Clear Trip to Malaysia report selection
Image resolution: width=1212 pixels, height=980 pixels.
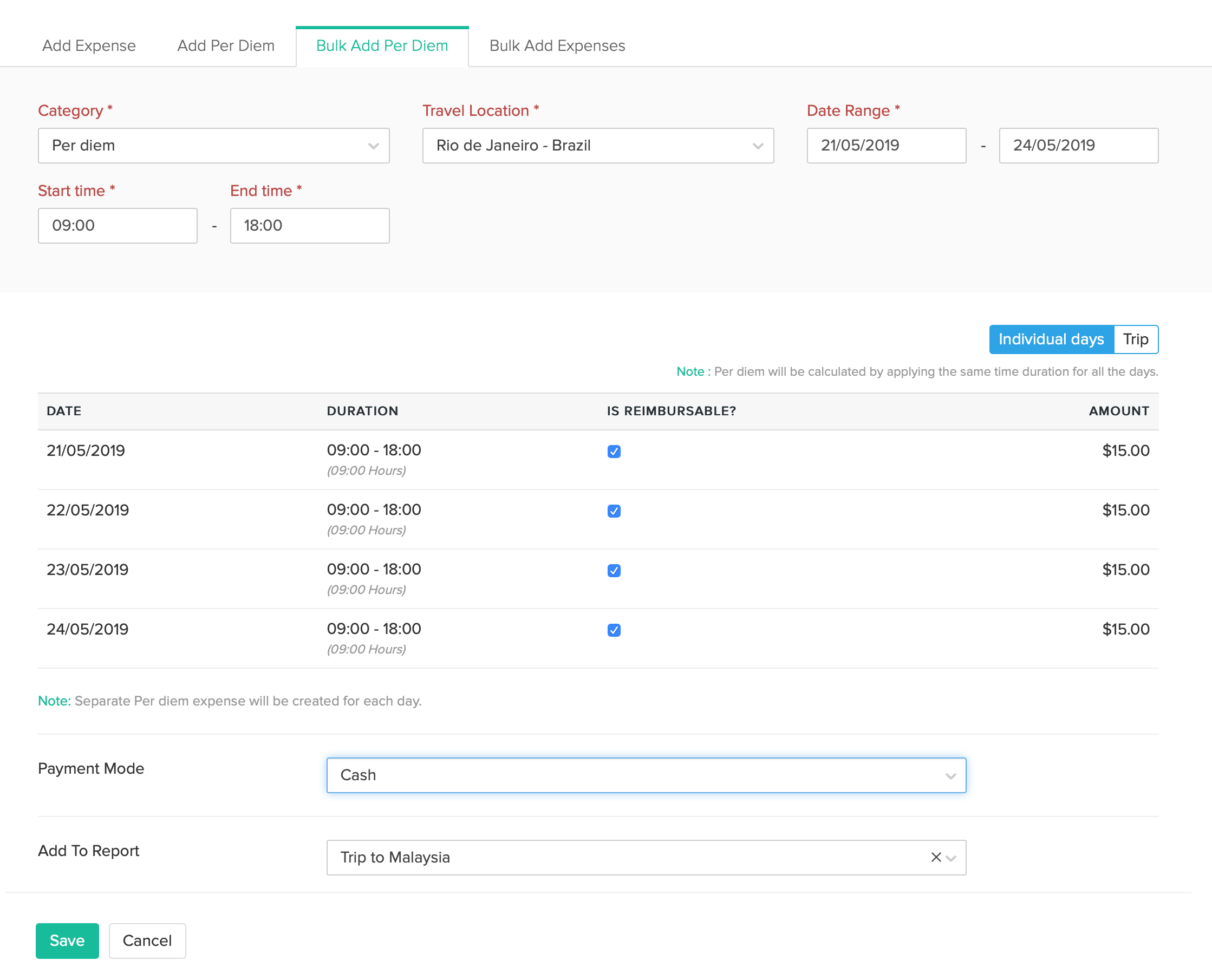click(935, 857)
